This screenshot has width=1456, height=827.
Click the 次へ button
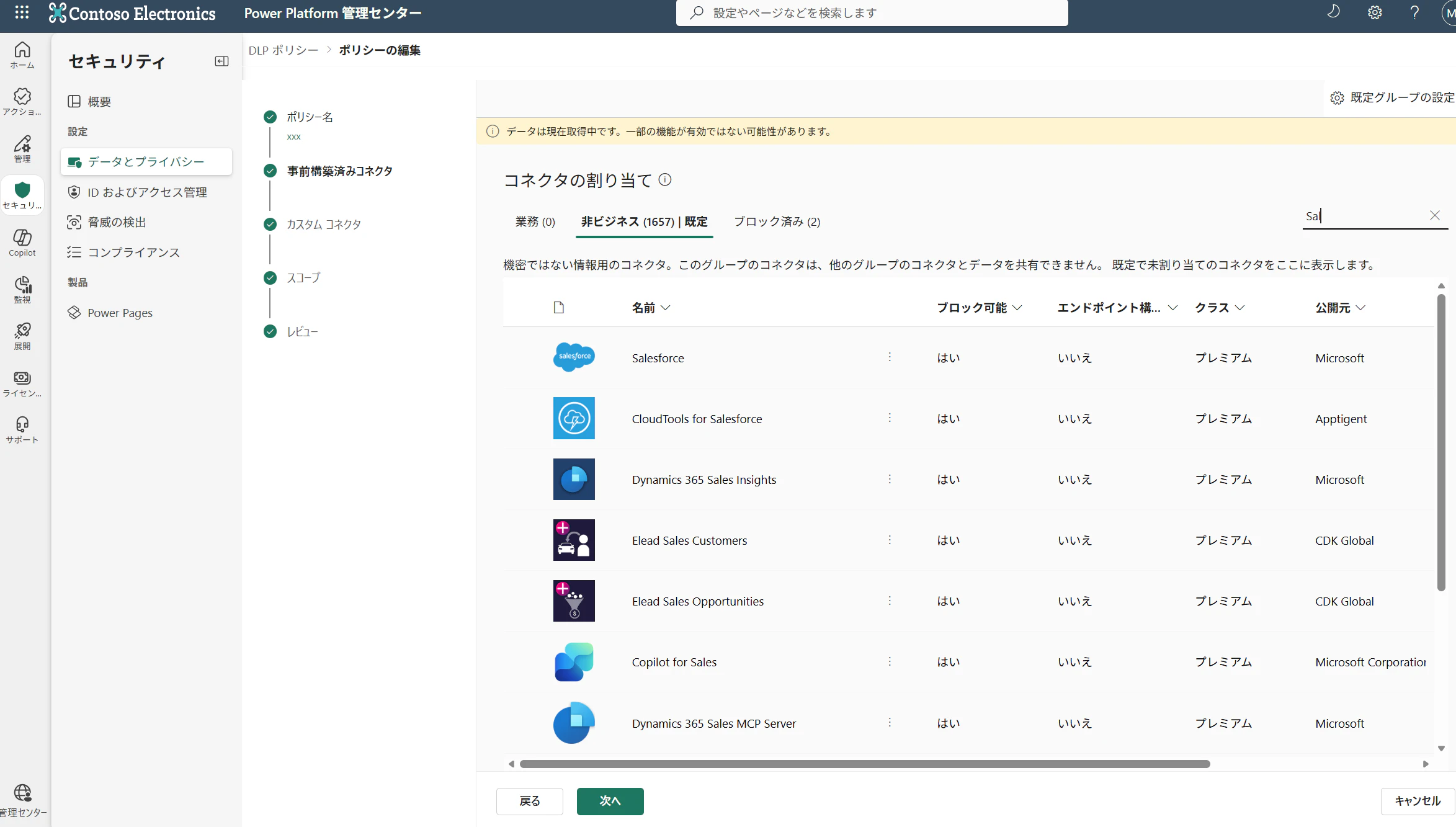pyautogui.click(x=610, y=801)
